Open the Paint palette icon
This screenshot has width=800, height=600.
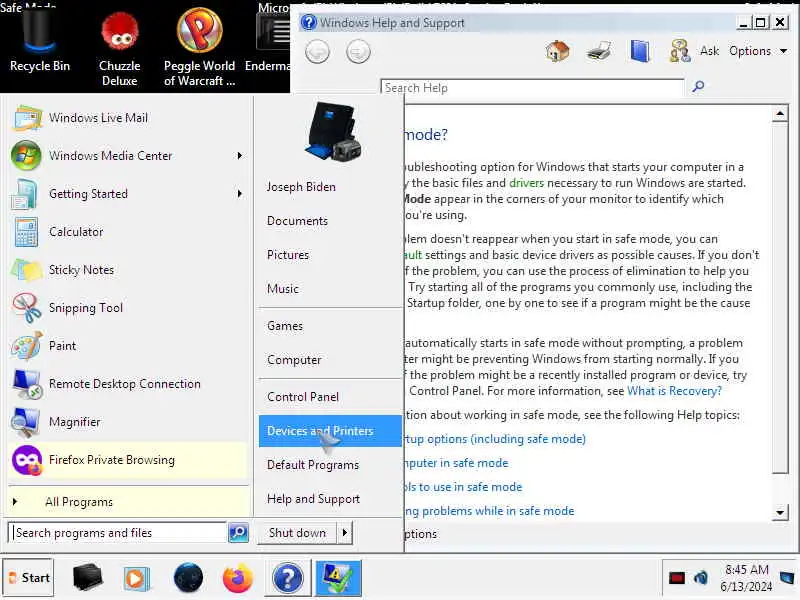click(27, 346)
